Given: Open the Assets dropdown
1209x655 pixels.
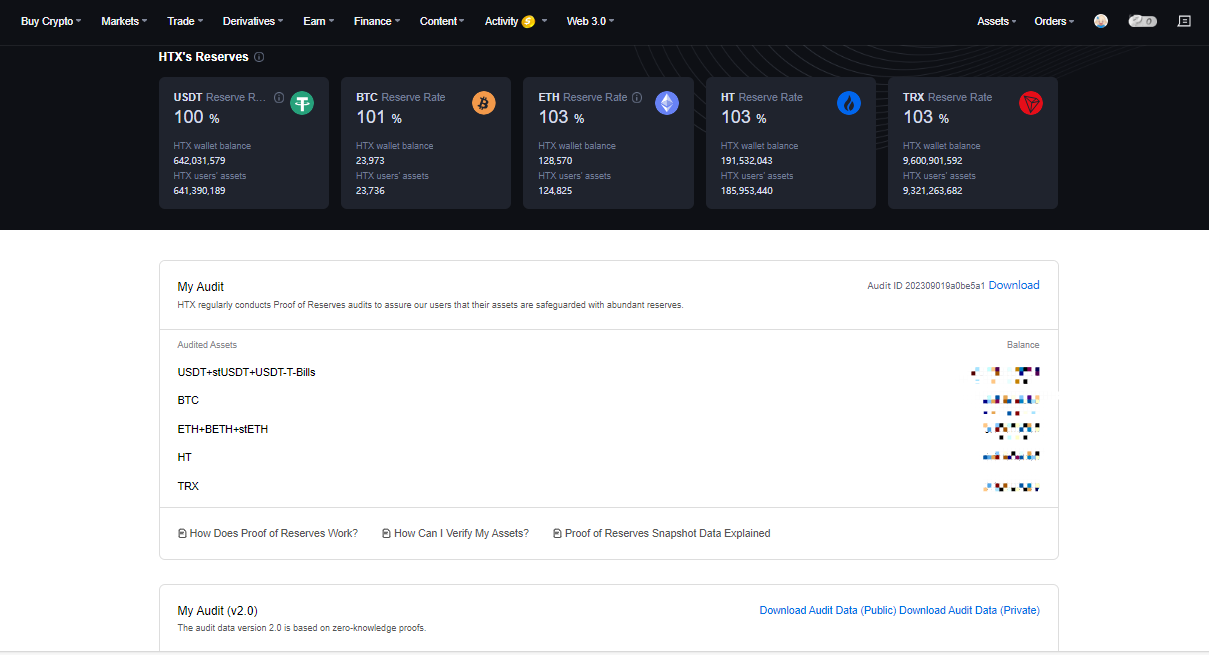Looking at the screenshot, I should point(997,21).
